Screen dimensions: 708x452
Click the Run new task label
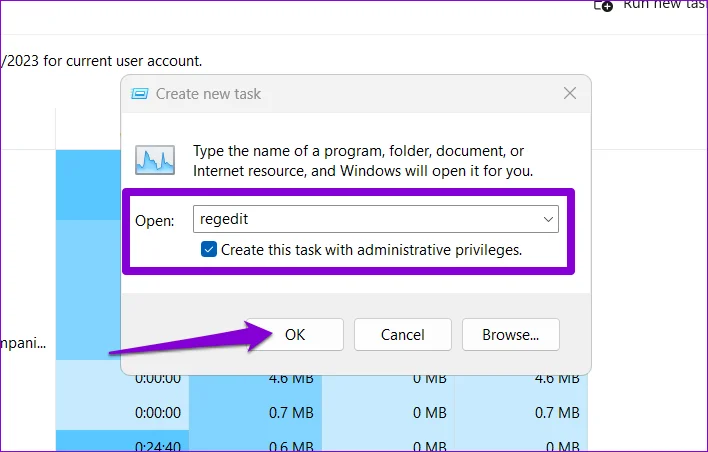[x=665, y=5]
